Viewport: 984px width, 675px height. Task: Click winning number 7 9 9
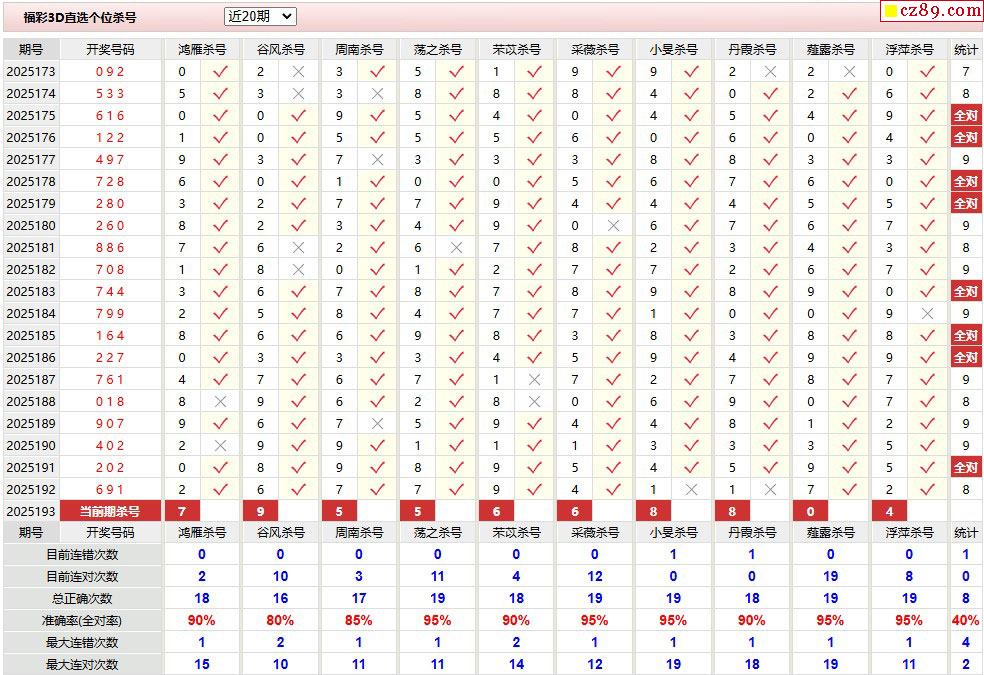tap(110, 313)
